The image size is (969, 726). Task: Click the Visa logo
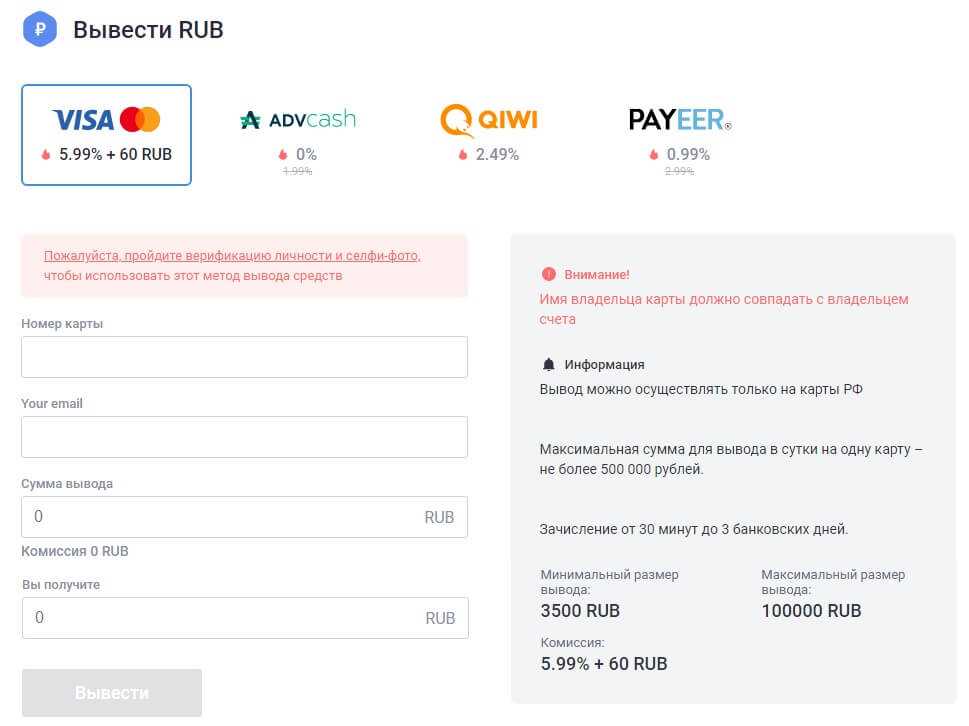[x=83, y=121]
